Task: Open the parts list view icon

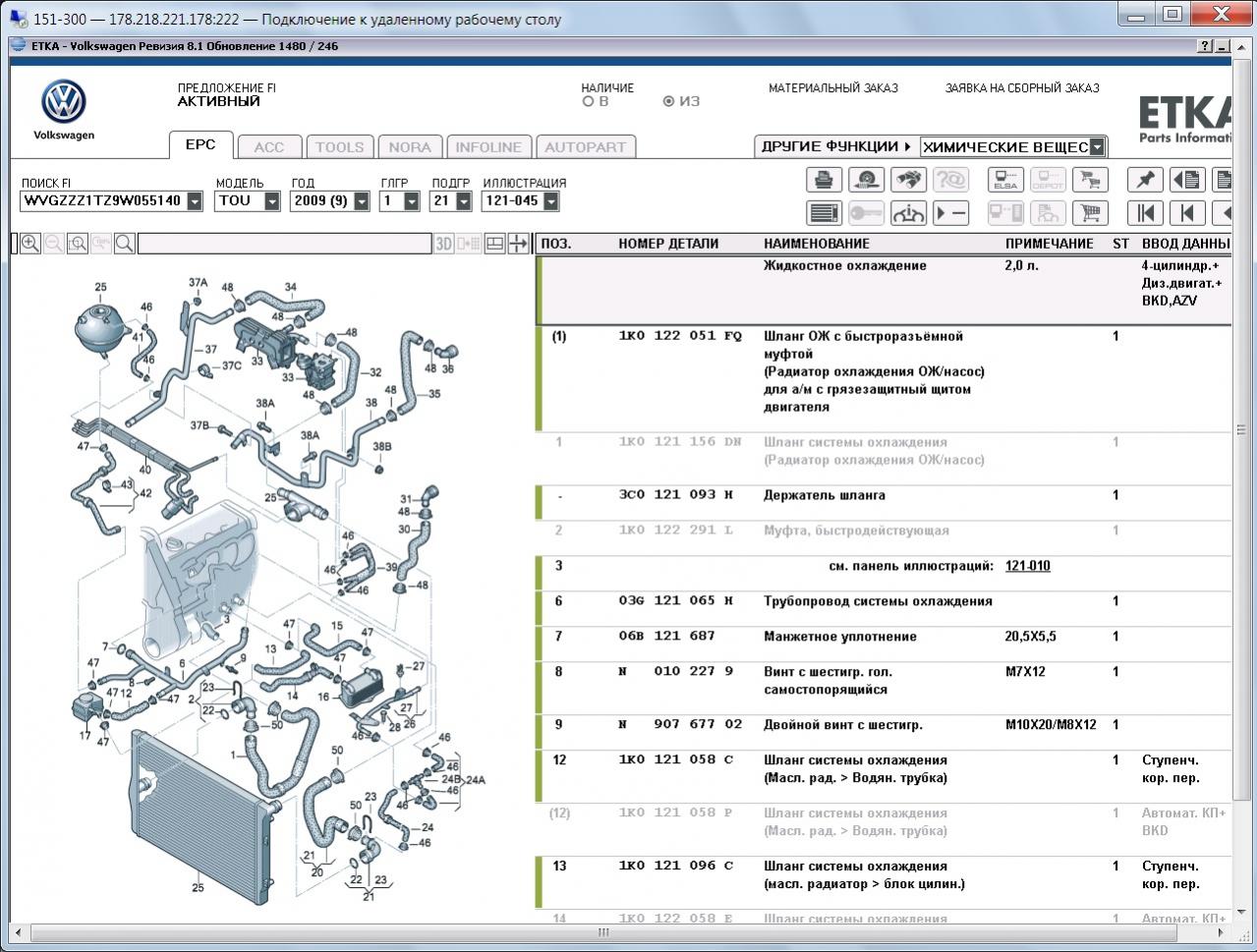Action: 824,212
